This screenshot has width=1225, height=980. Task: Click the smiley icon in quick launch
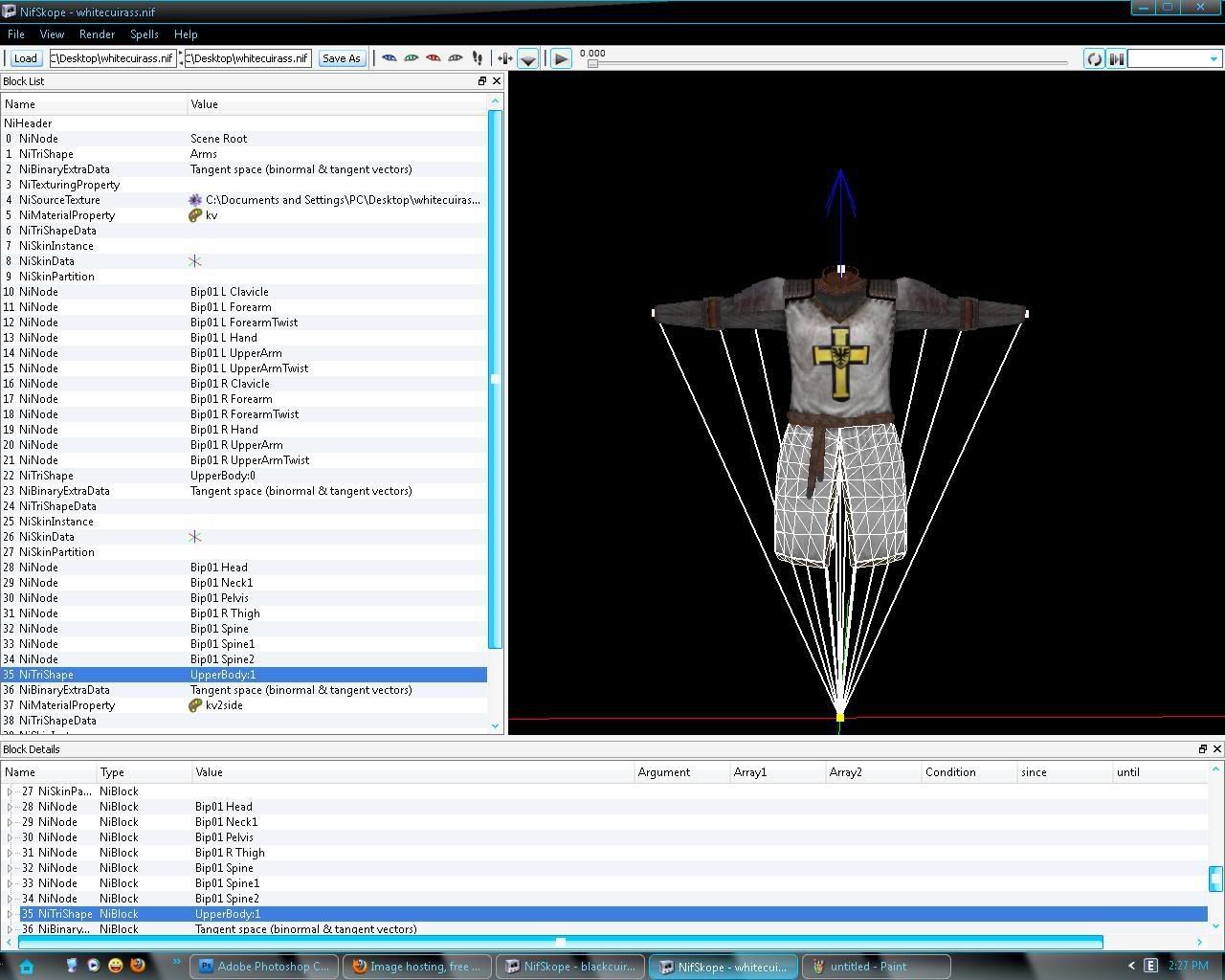click(x=116, y=966)
